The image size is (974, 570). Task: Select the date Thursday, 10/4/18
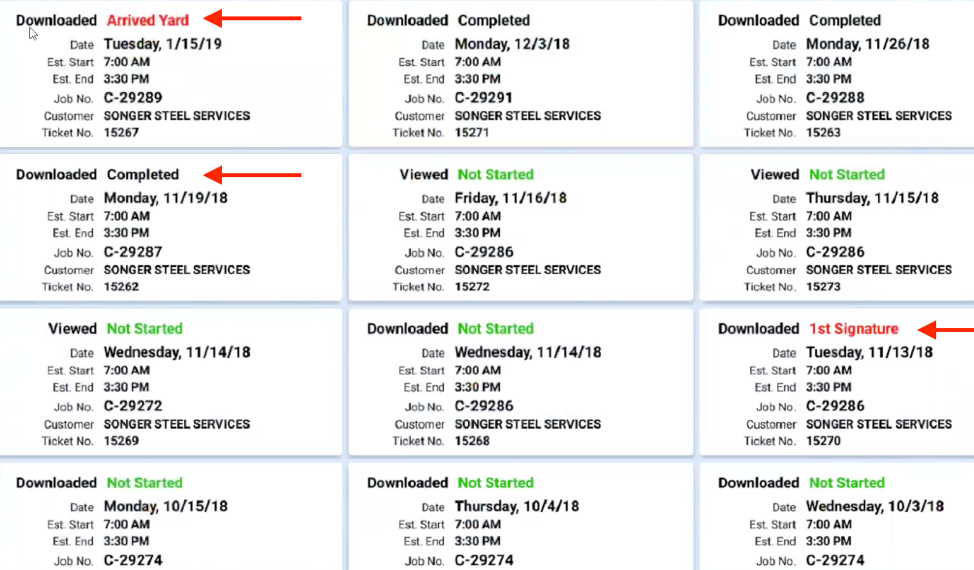pos(517,506)
